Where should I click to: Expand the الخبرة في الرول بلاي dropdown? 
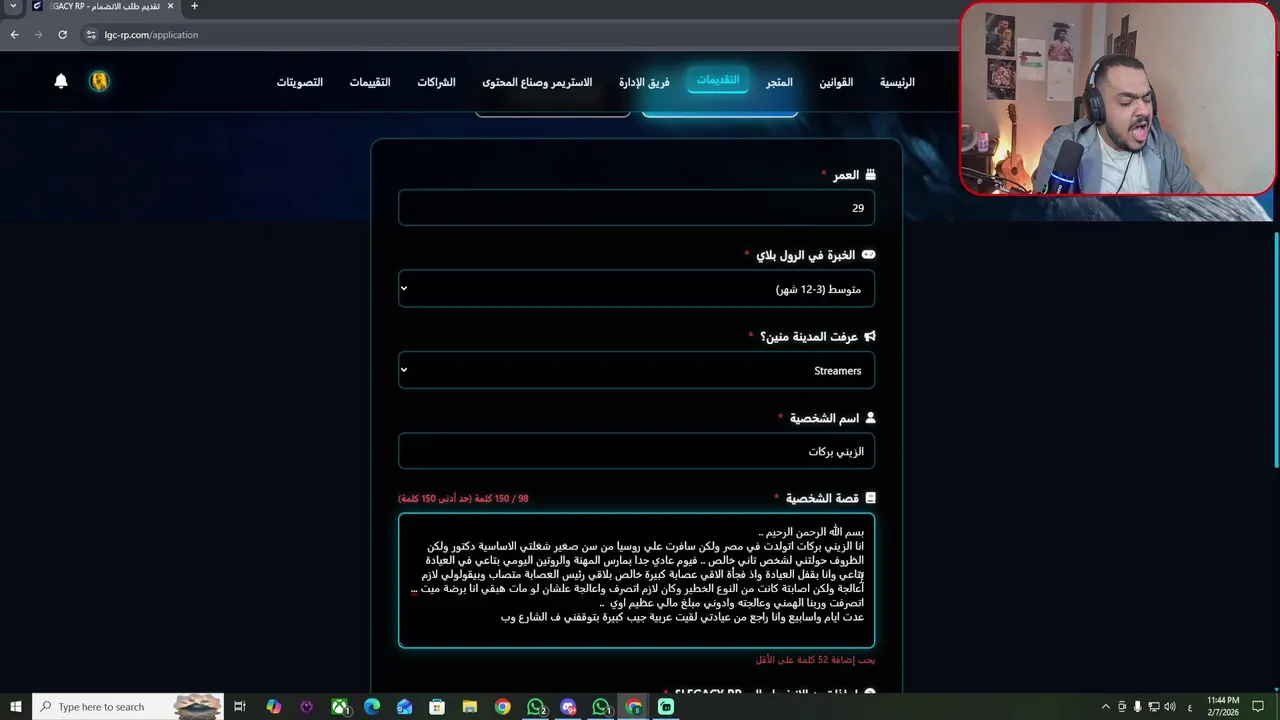point(636,289)
